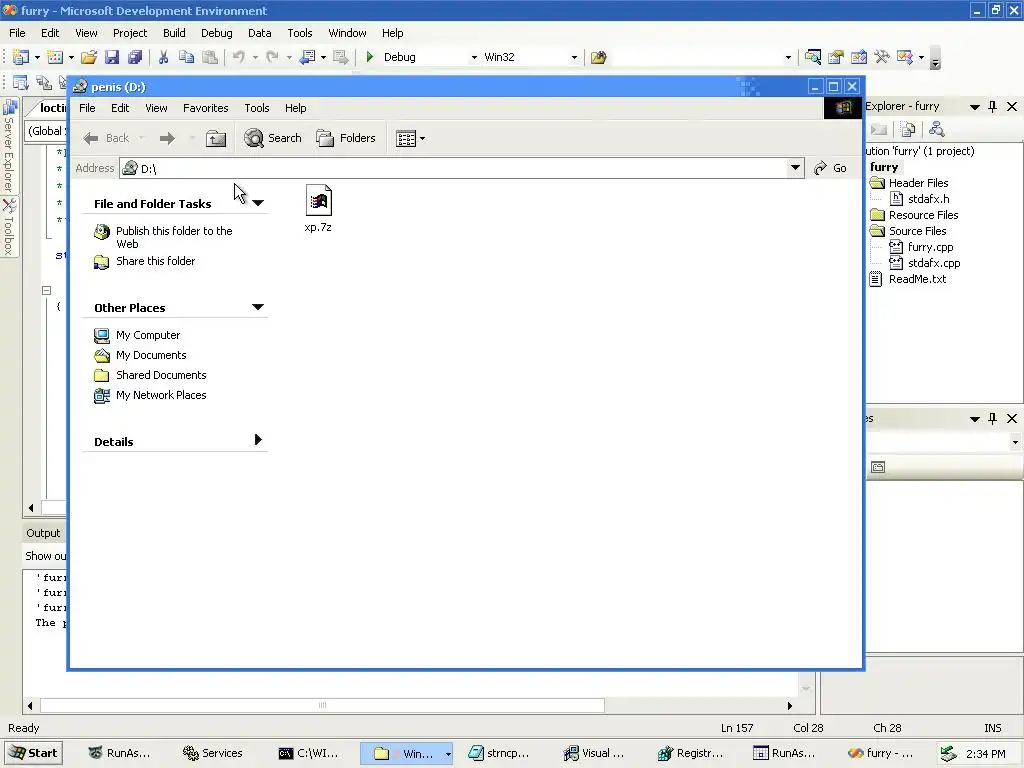Publish this folder to the Web

pos(174,237)
